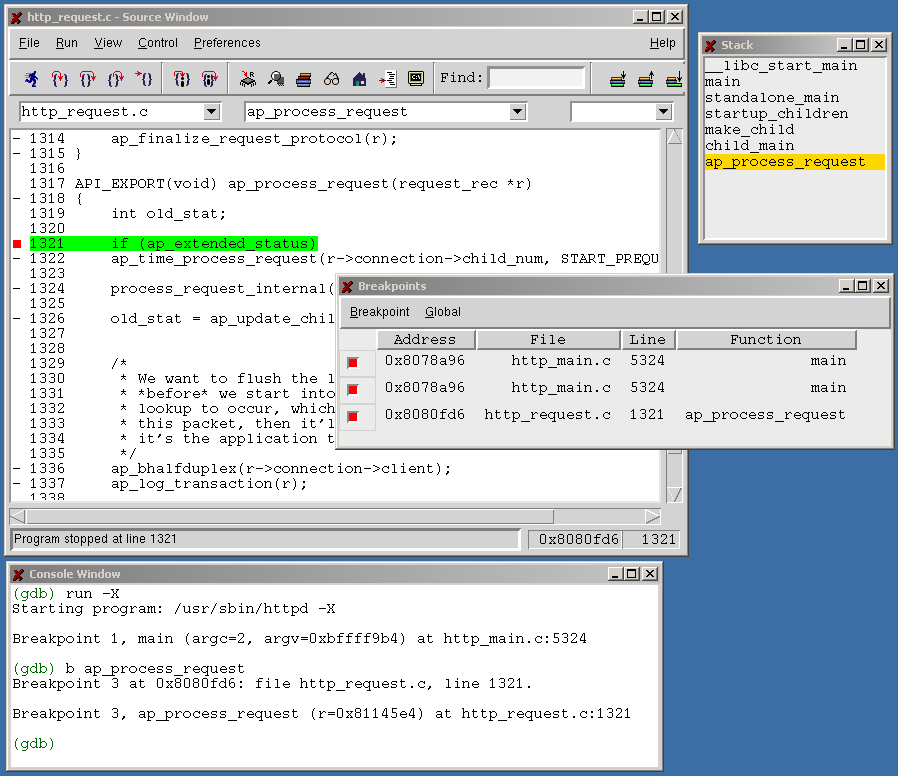
Task: Click the Local Variables house icon
Action: (359, 78)
